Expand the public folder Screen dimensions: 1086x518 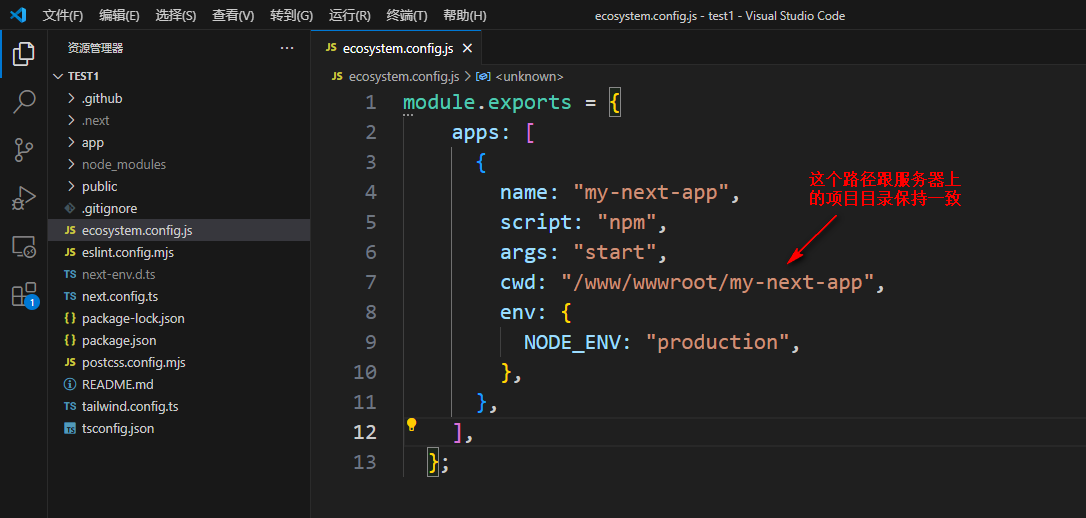click(x=71, y=186)
